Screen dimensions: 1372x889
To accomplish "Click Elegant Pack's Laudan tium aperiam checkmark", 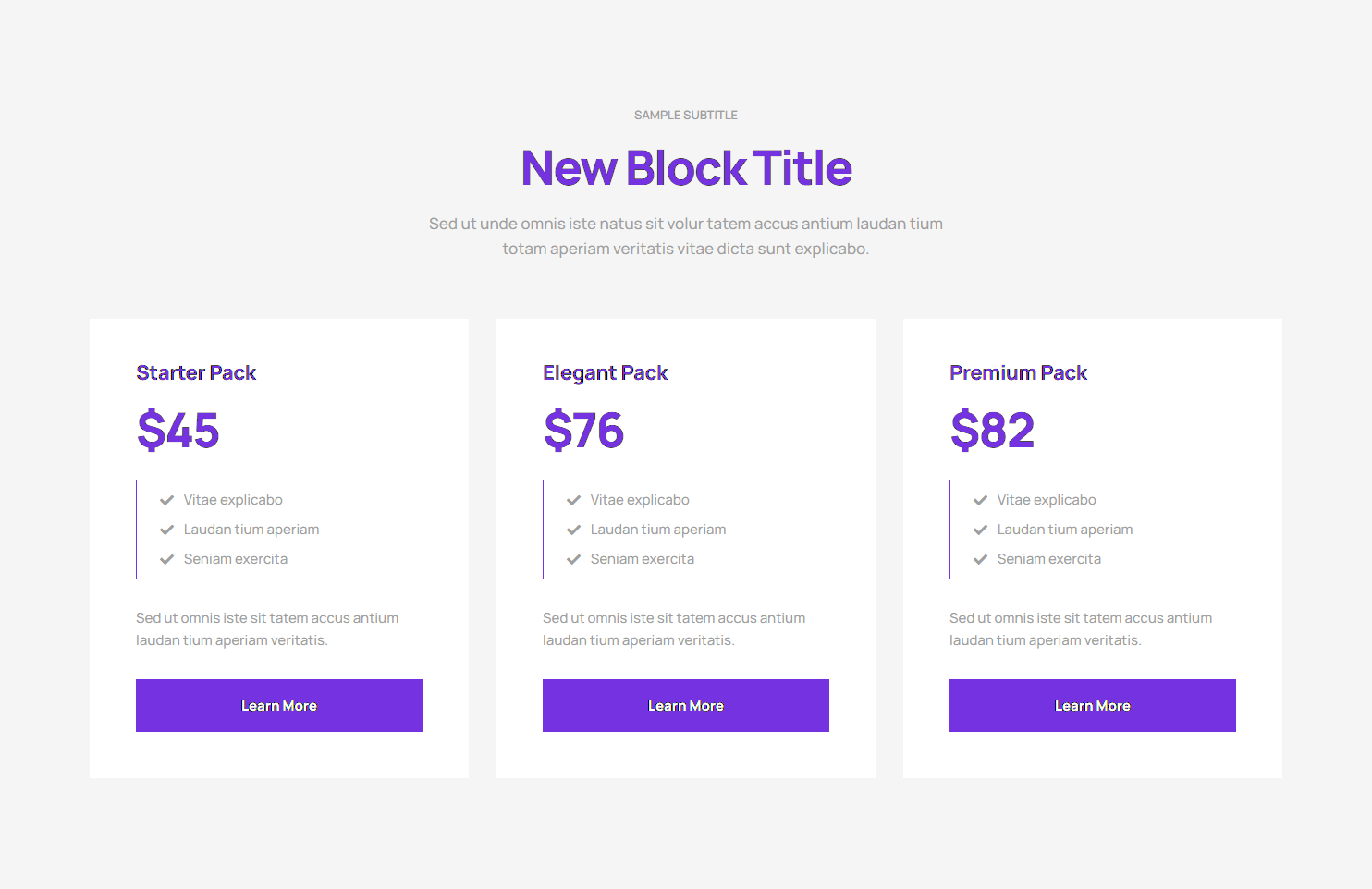I will point(574,530).
